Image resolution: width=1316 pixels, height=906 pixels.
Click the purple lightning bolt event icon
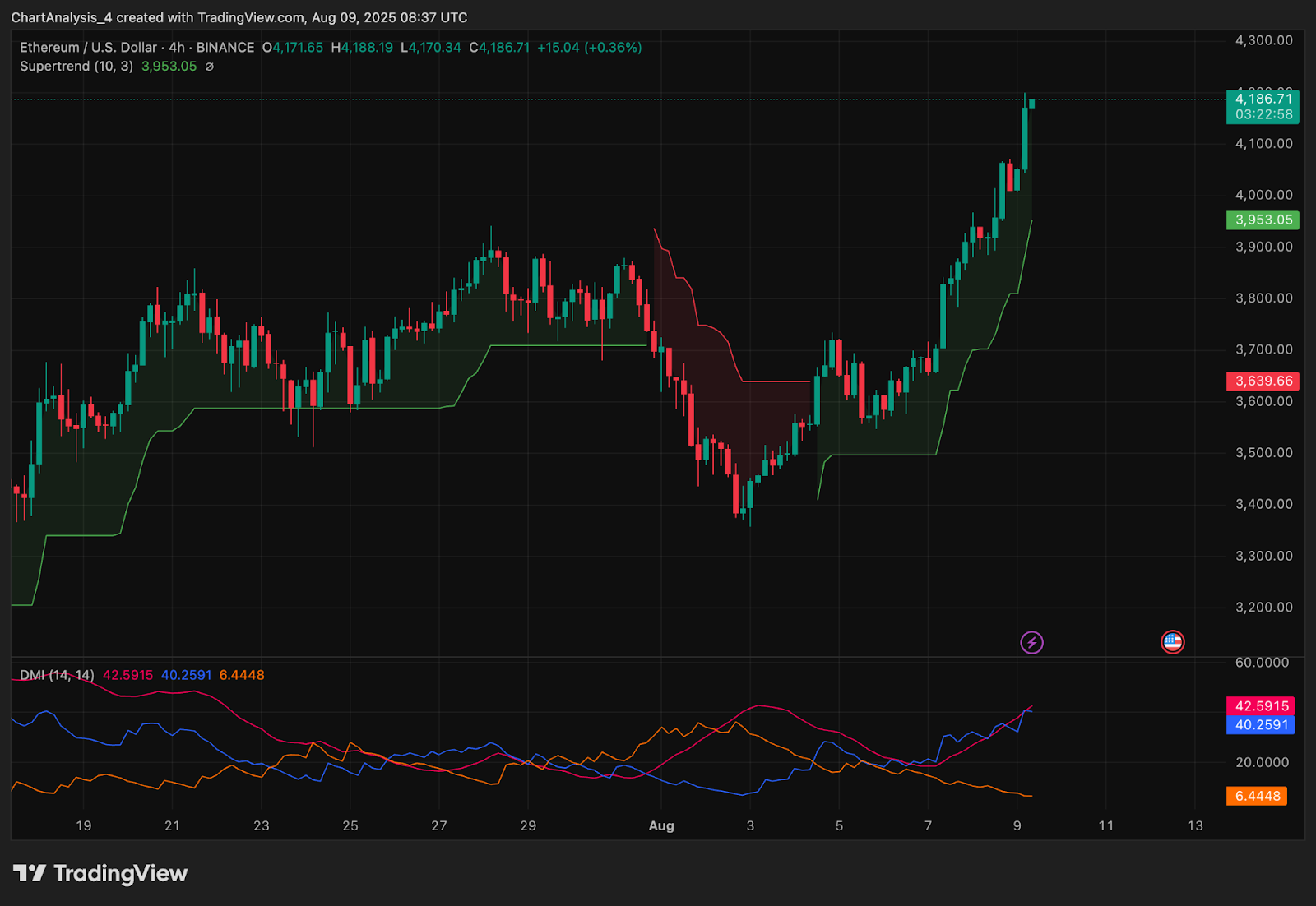click(x=1031, y=642)
